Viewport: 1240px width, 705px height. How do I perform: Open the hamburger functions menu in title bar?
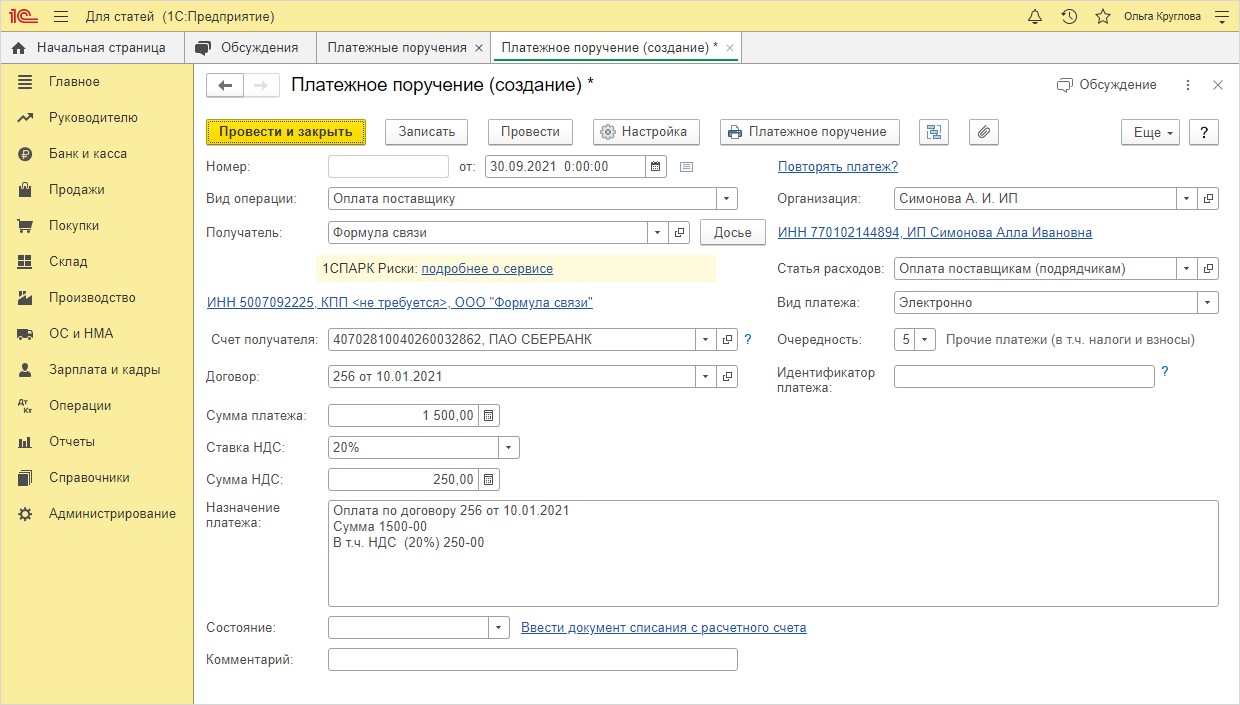point(62,17)
